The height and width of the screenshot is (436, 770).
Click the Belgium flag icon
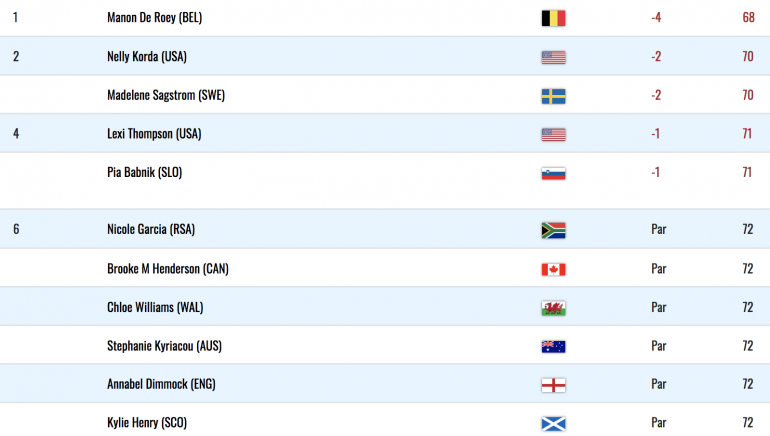[553, 18]
